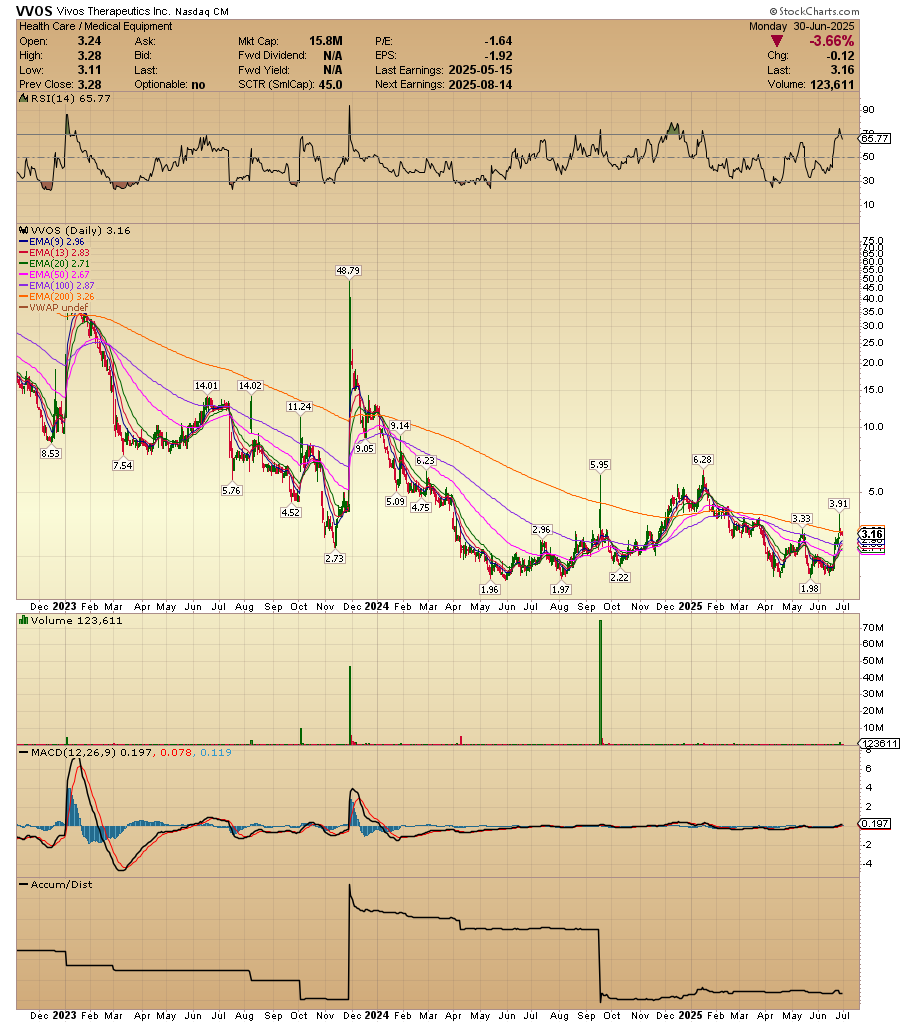Click the SCTR (SmlCap) 45.0 value
Viewport: 900px width, 1023px height.
coord(330,85)
